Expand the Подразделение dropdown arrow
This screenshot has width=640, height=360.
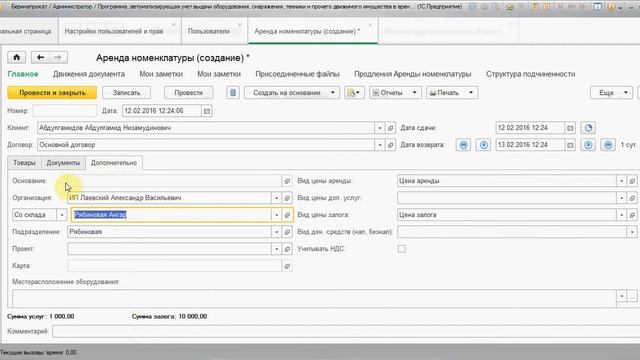click(x=276, y=232)
